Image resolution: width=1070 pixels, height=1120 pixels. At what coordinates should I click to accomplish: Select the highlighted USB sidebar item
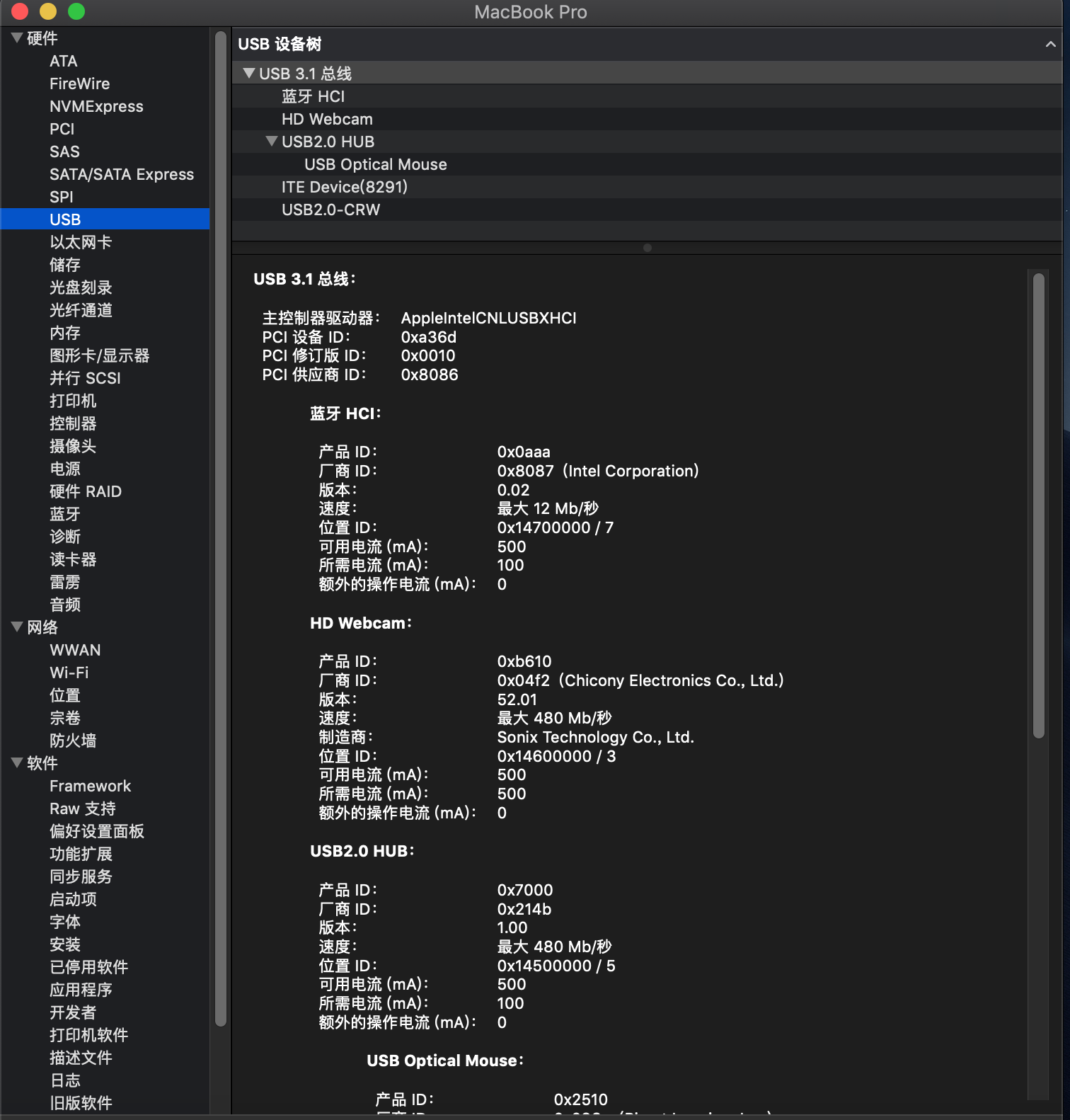click(105, 219)
